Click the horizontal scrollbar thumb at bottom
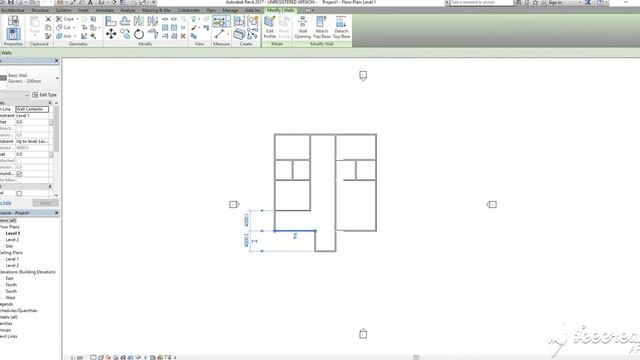Image resolution: width=640 pixels, height=360 pixels. pyautogui.click(x=416, y=358)
